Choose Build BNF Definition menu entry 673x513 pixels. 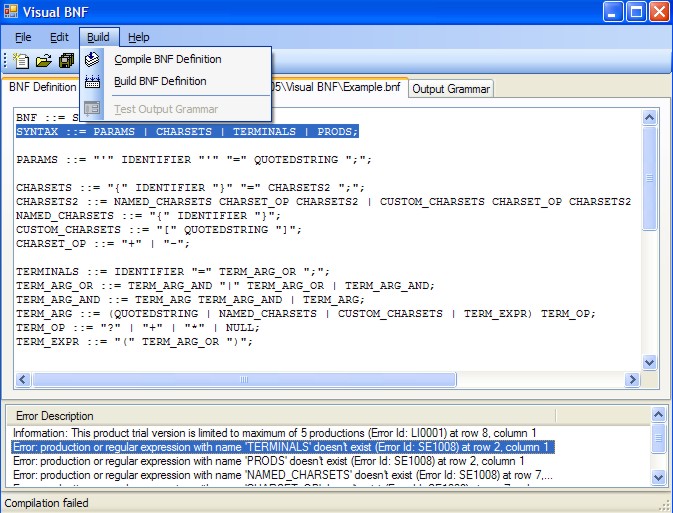pyautogui.click(x=160, y=81)
